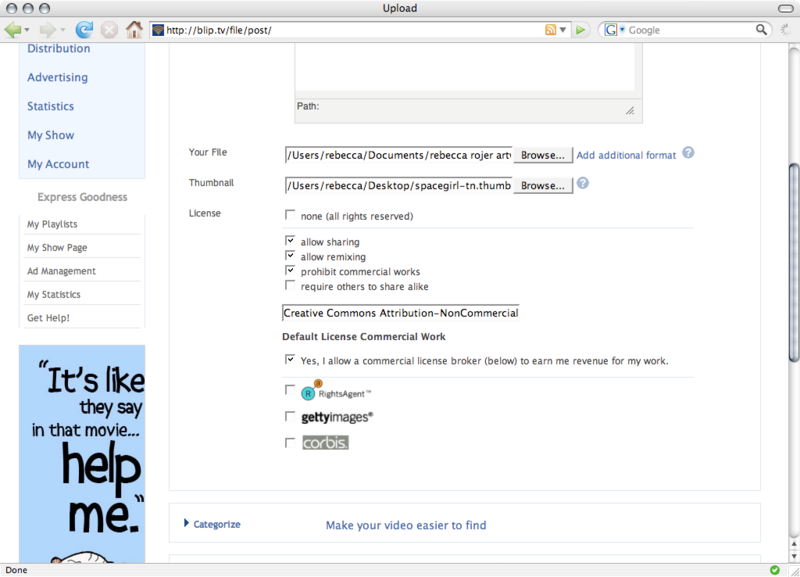Open My Statistics
Viewport: 800px width, 577px height.
[54, 294]
